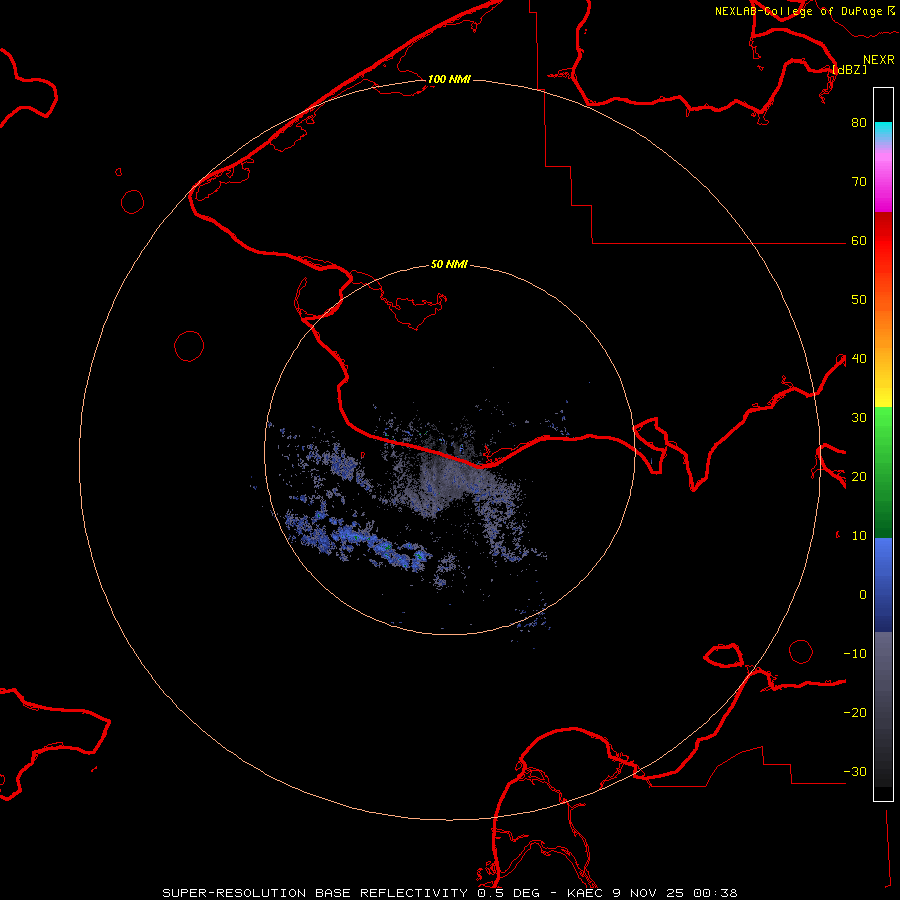Click the magenta band of the color scale

883,181
